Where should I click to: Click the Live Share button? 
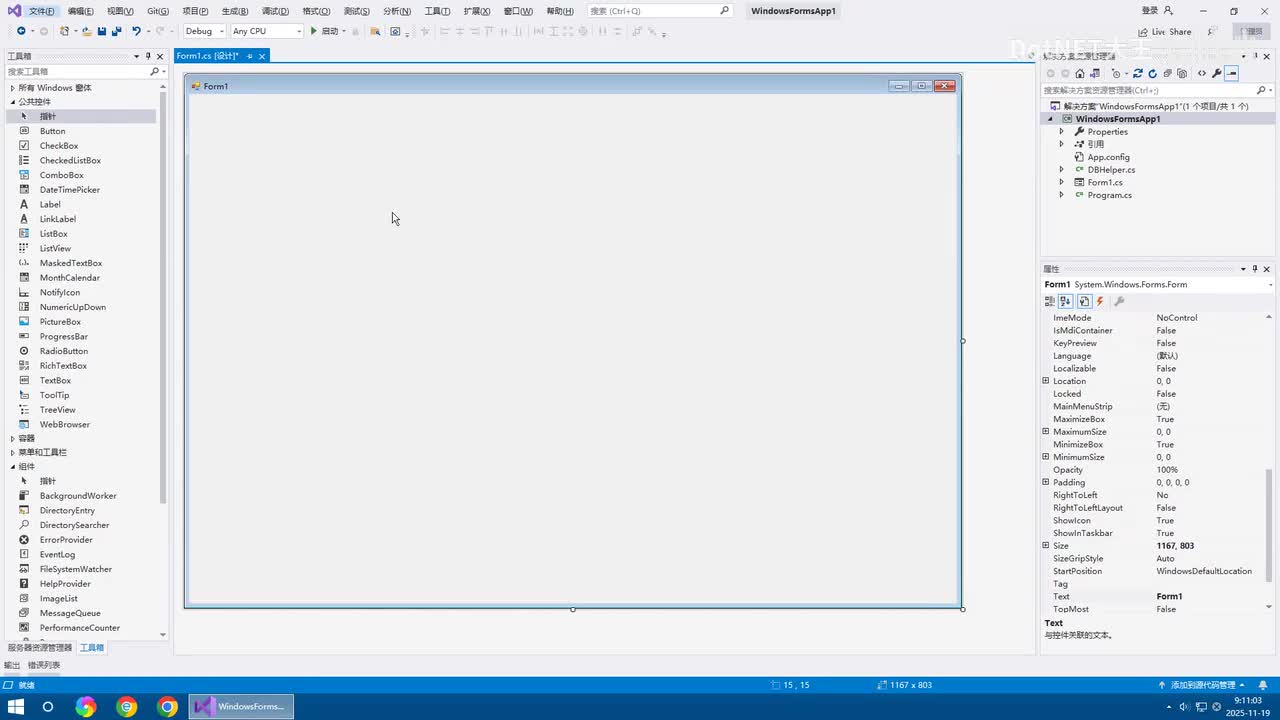tap(1165, 32)
